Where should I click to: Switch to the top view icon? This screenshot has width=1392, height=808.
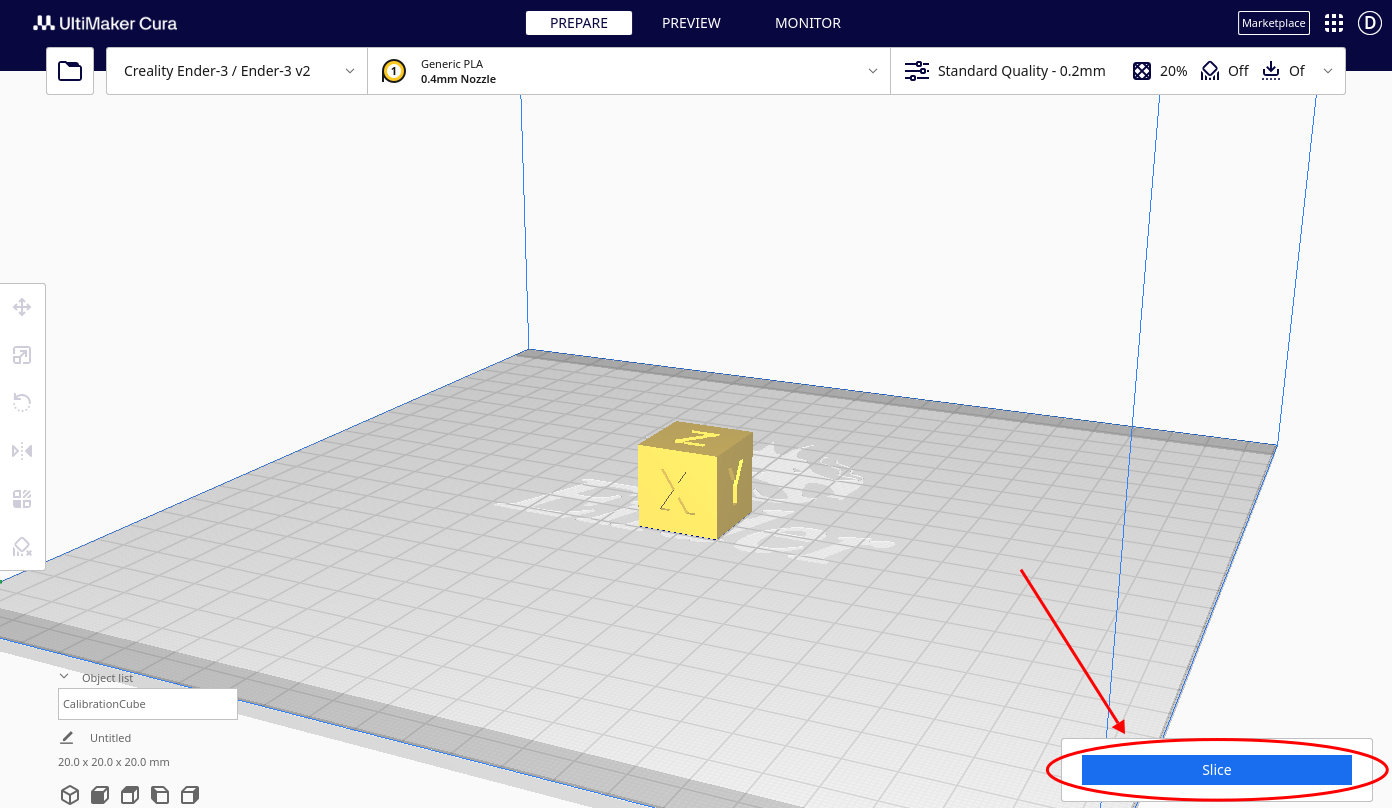[130, 795]
